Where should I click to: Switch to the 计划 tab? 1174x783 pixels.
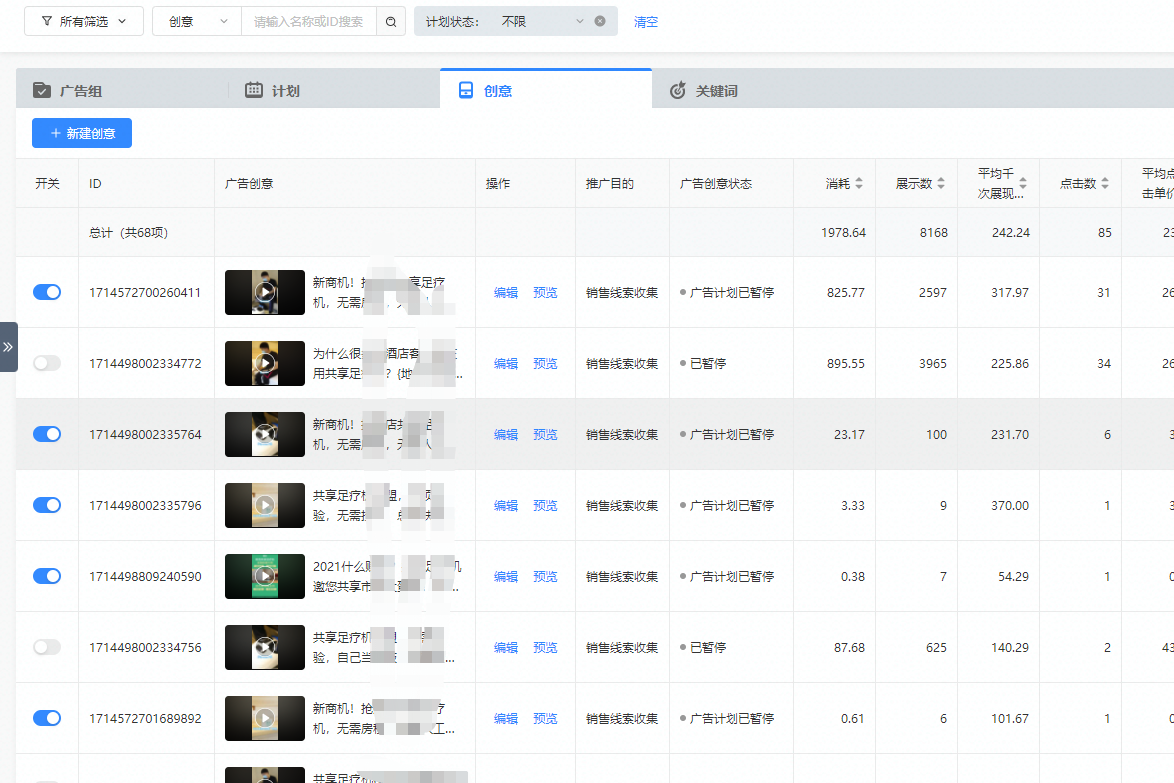[334, 91]
